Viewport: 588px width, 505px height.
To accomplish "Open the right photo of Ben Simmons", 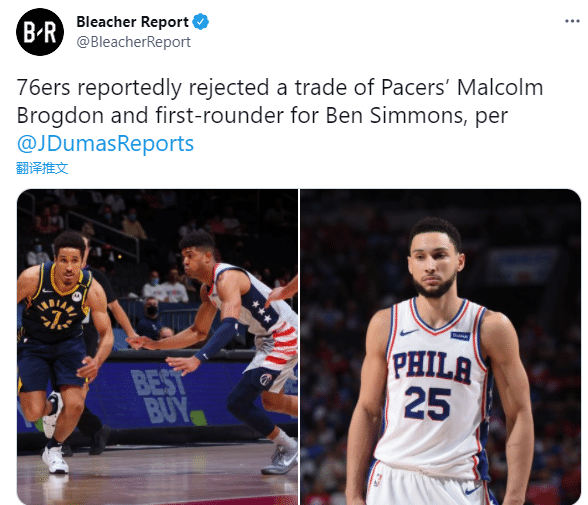I will [x=441, y=347].
